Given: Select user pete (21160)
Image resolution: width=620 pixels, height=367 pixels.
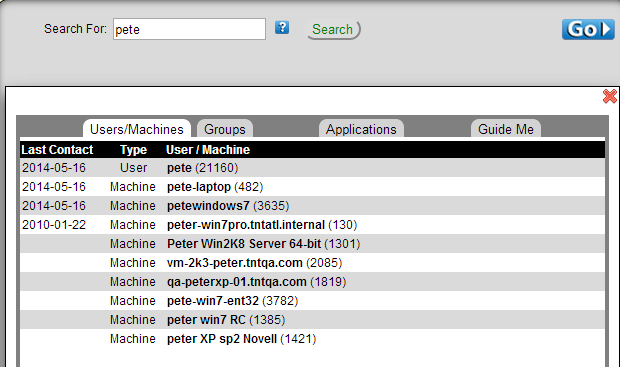Looking at the screenshot, I should [x=202, y=168].
